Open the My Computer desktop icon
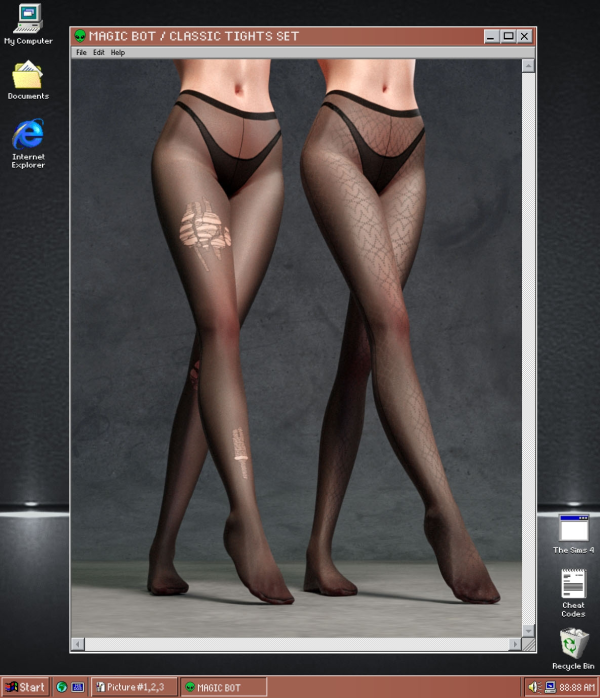 (28, 23)
